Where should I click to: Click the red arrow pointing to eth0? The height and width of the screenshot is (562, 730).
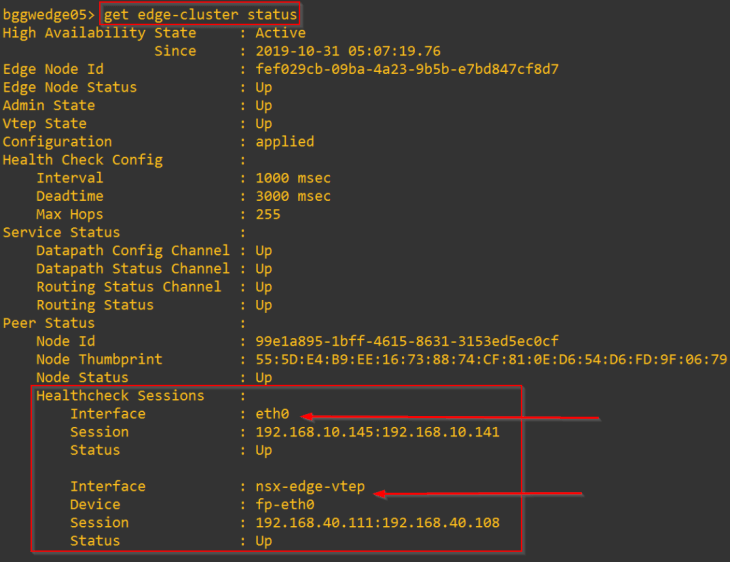click(450, 416)
